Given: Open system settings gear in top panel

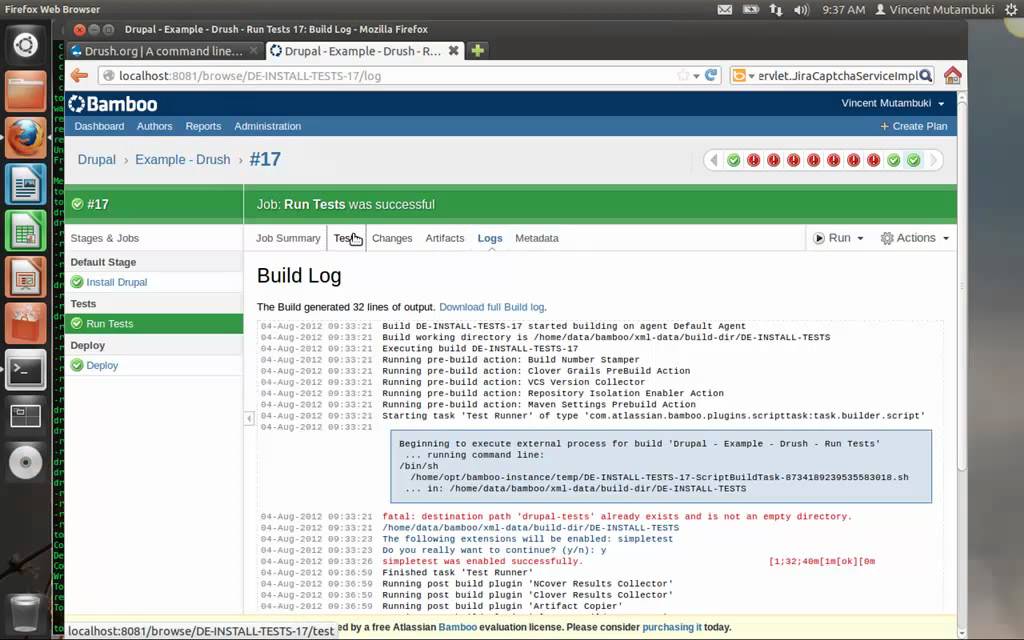Looking at the screenshot, I should click(1012, 10).
